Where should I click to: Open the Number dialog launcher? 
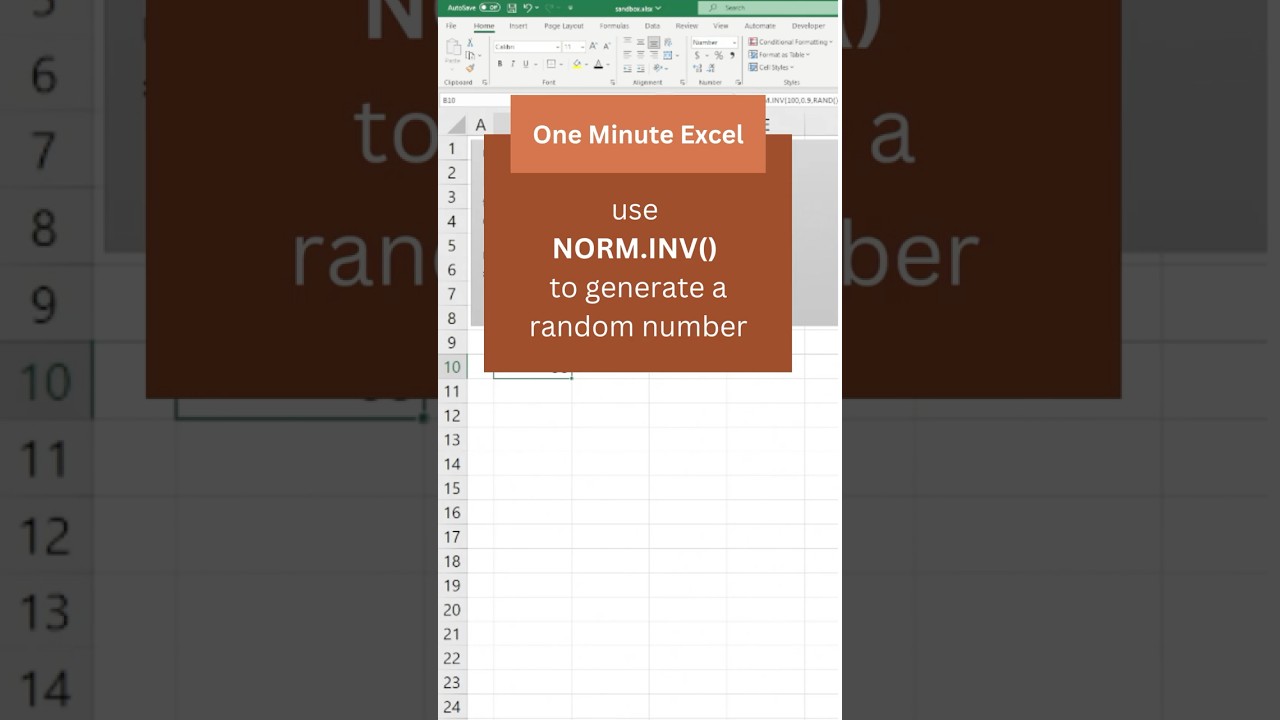pos(738,82)
